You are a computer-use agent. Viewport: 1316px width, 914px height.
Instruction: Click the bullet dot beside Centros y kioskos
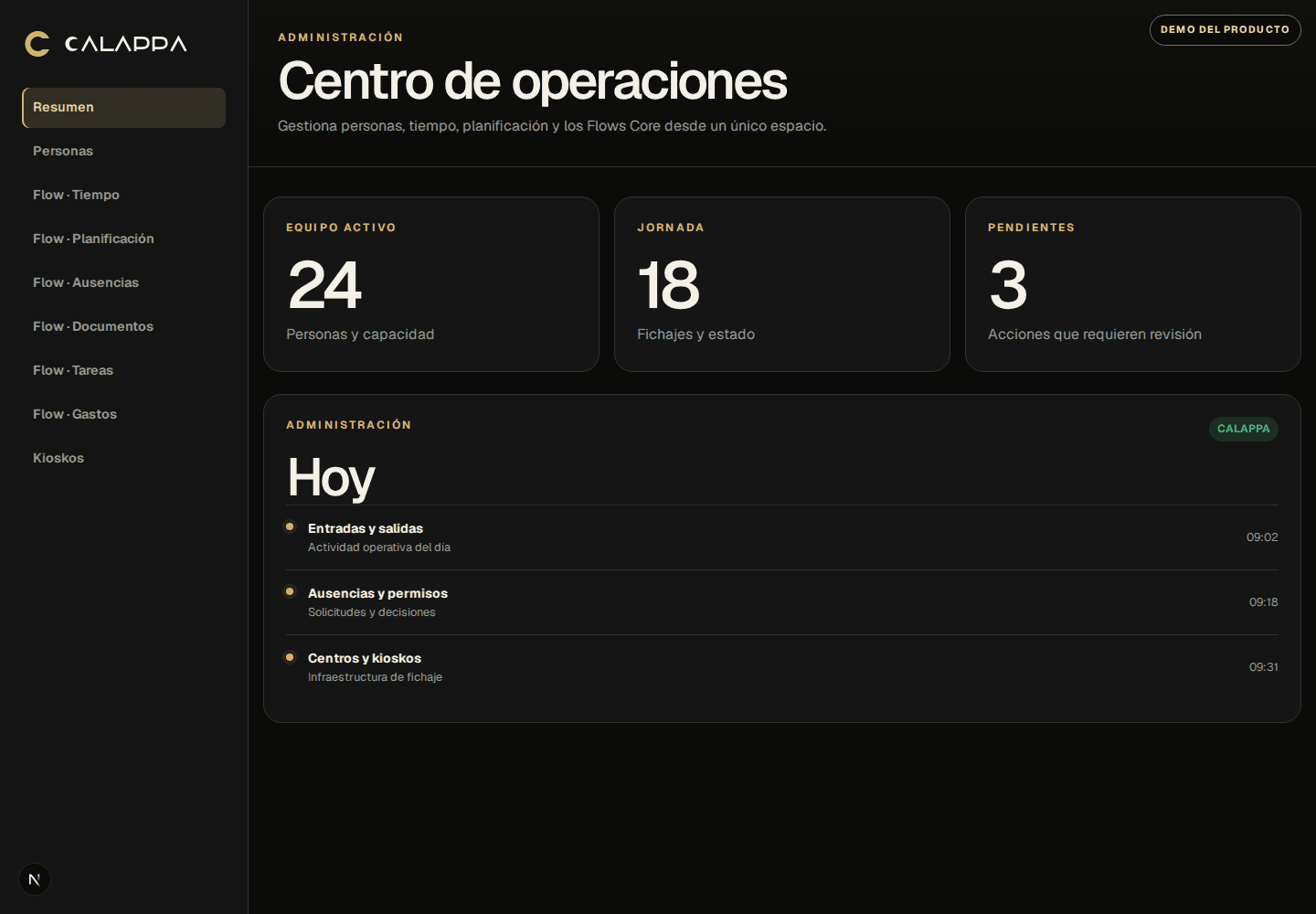coord(290,656)
